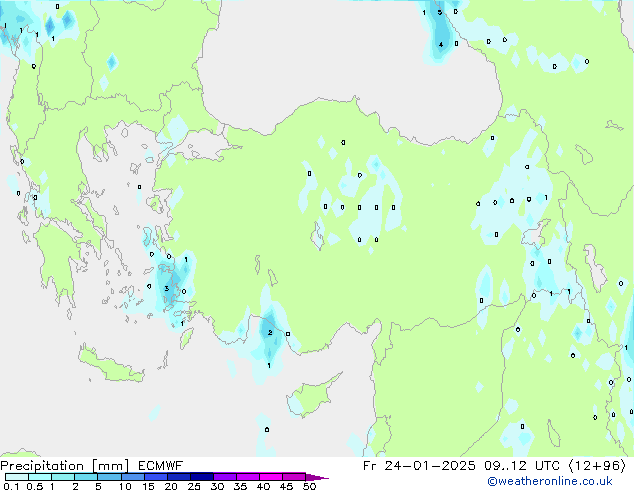Click the "ECMWF" model label
The image size is (634, 490).
pos(161,466)
